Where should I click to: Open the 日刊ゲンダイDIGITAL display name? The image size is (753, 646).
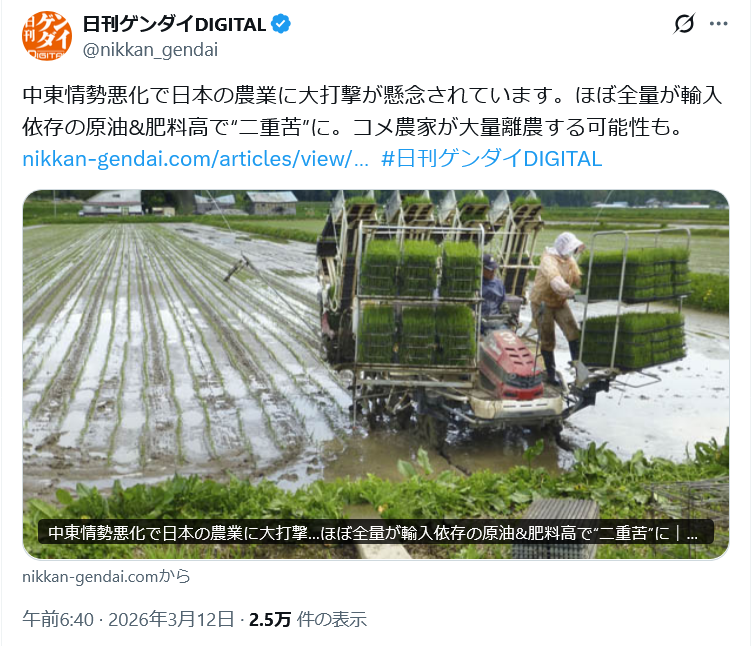click(174, 24)
